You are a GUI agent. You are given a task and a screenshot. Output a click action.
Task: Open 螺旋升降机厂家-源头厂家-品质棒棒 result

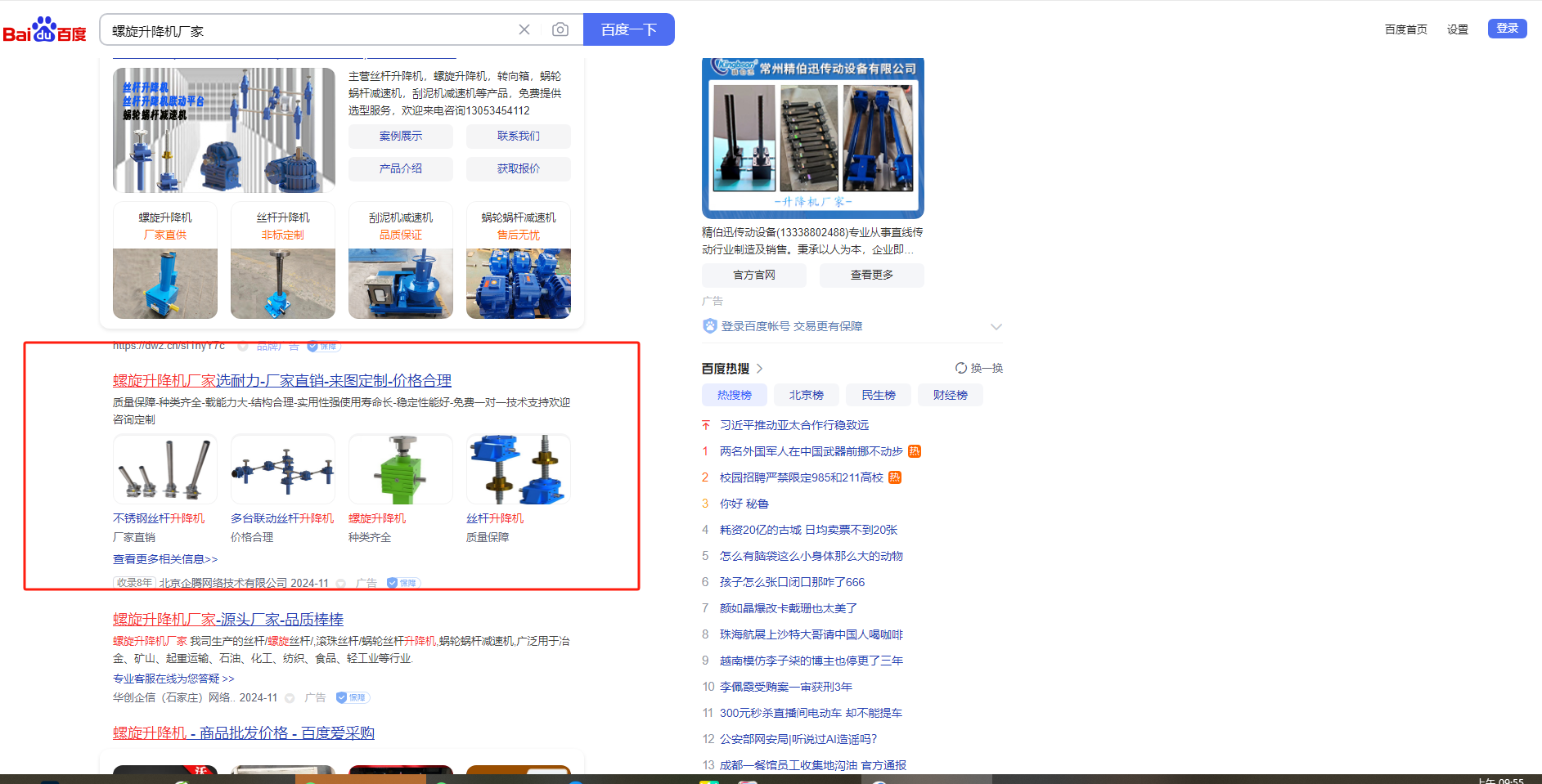[x=228, y=620]
